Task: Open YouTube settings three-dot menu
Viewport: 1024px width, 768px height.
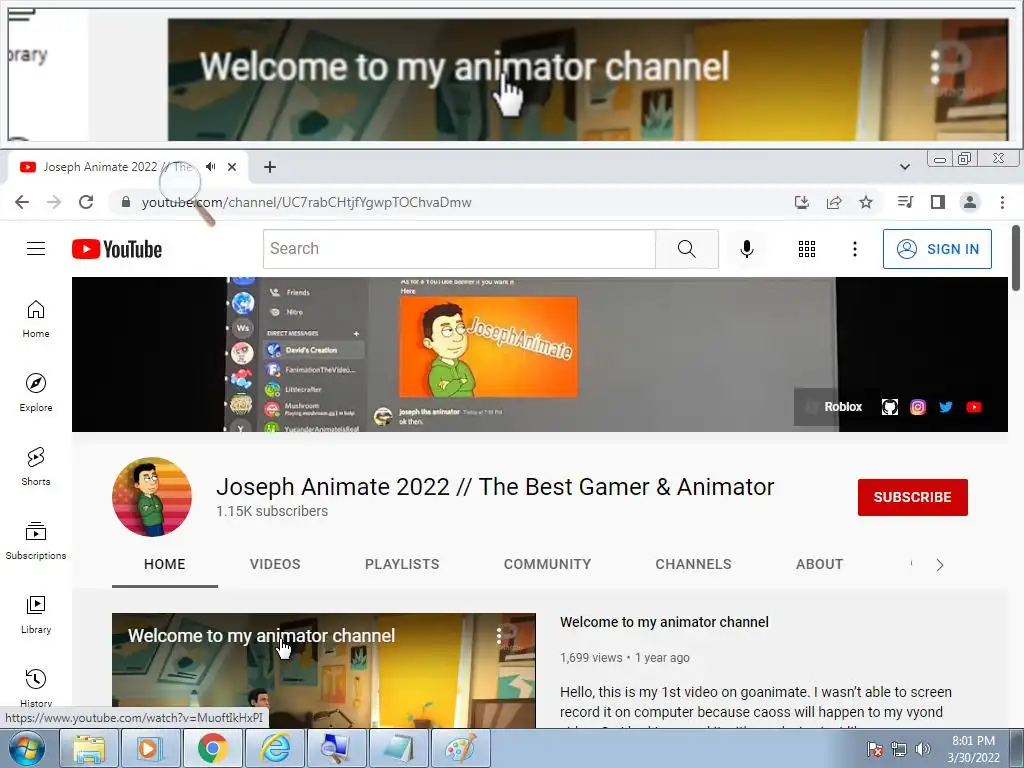Action: pyautogui.click(x=855, y=249)
